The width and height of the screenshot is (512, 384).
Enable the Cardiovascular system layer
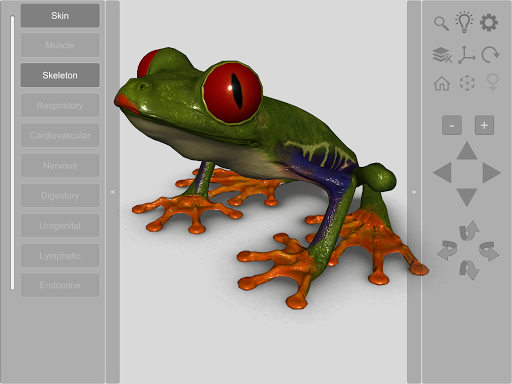pos(60,135)
